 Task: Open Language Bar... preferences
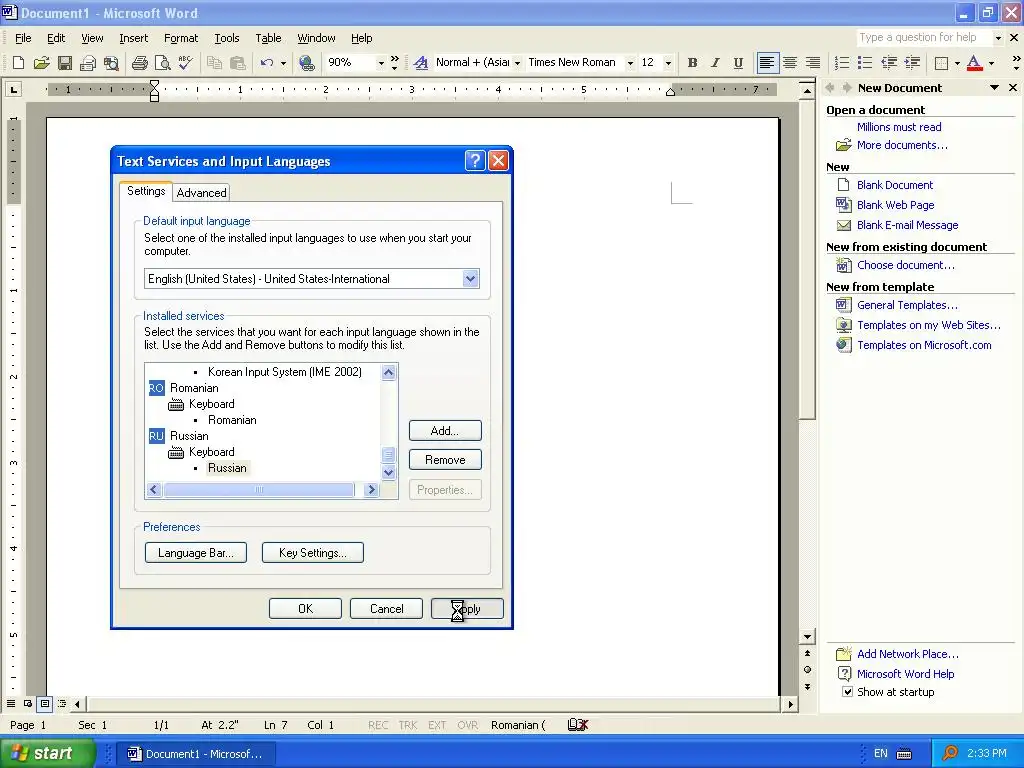pyautogui.click(x=195, y=552)
